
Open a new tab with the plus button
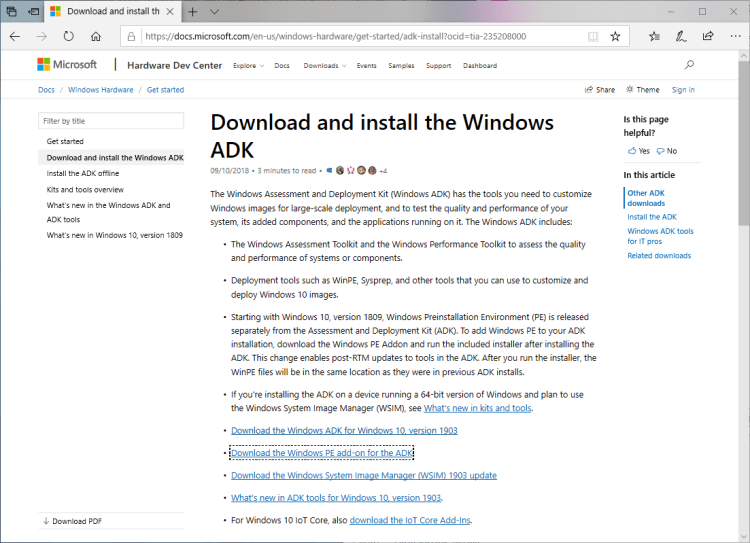point(192,11)
